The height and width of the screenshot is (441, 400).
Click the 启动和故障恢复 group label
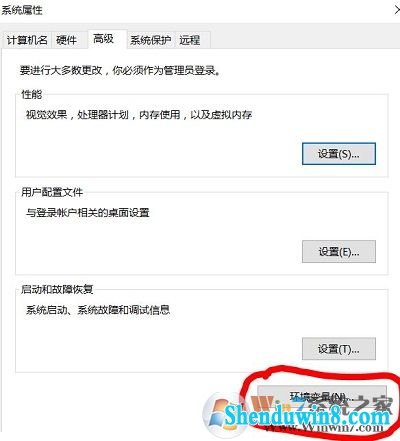(x=57, y=289)
